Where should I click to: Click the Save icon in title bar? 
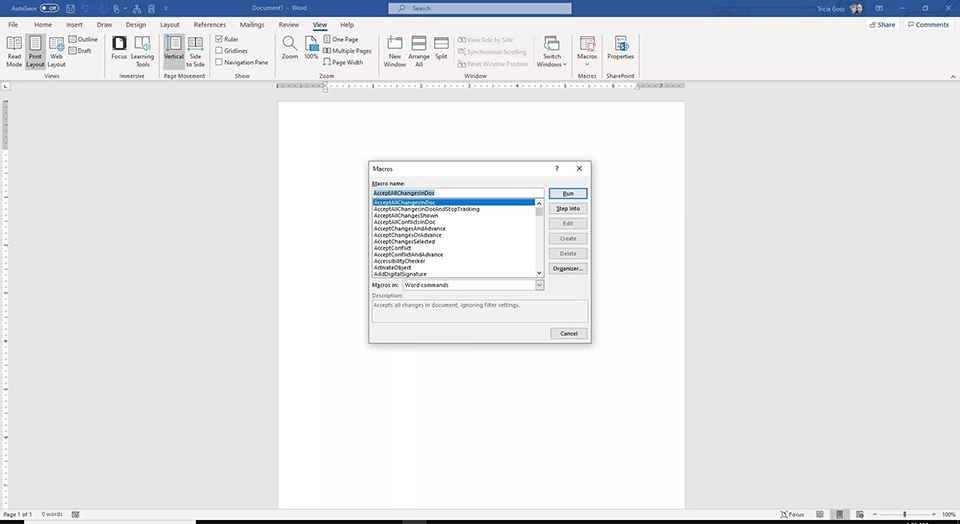[x=70, y=9]
